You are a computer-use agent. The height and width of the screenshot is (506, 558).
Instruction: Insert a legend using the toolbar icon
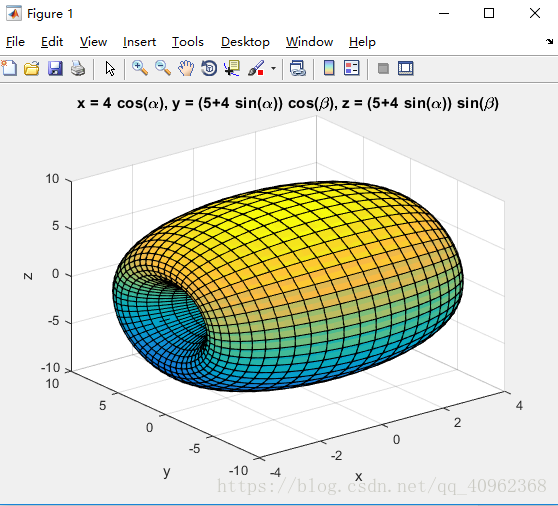click(352, 68)
